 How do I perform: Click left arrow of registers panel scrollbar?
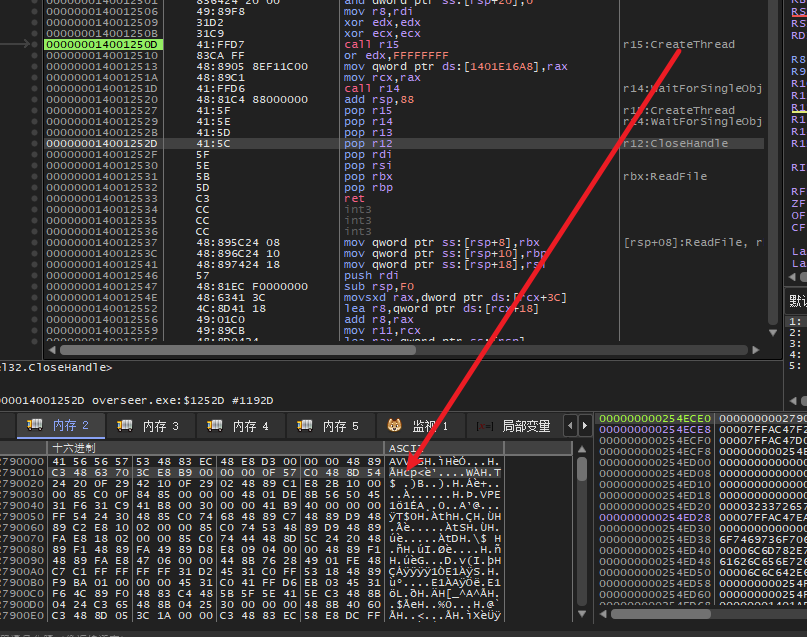[793, 277]
